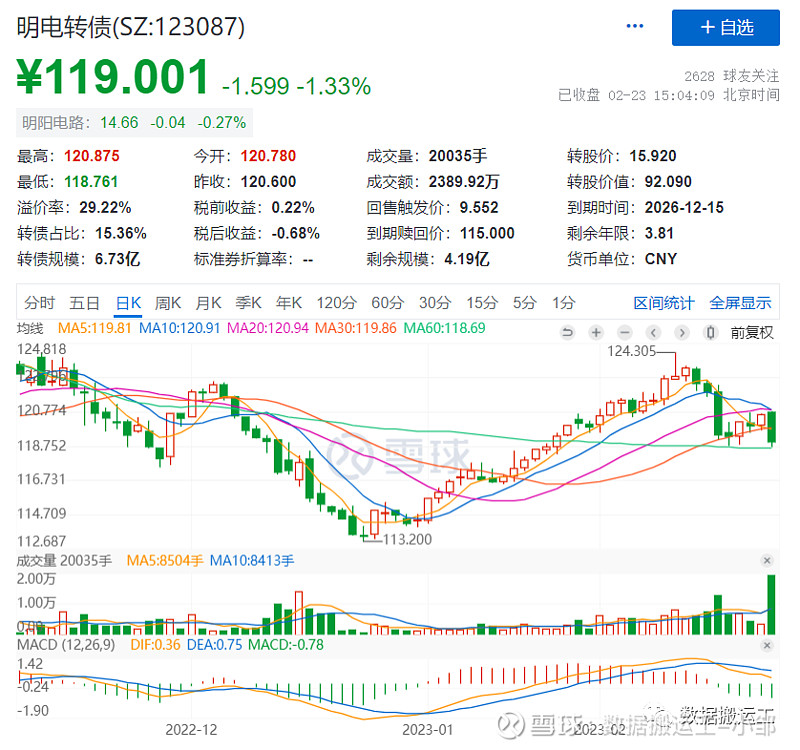The width and height of the screenshot is (800, 750).
Task: Click the 最低 value 118.761
Action: (91, 182)
